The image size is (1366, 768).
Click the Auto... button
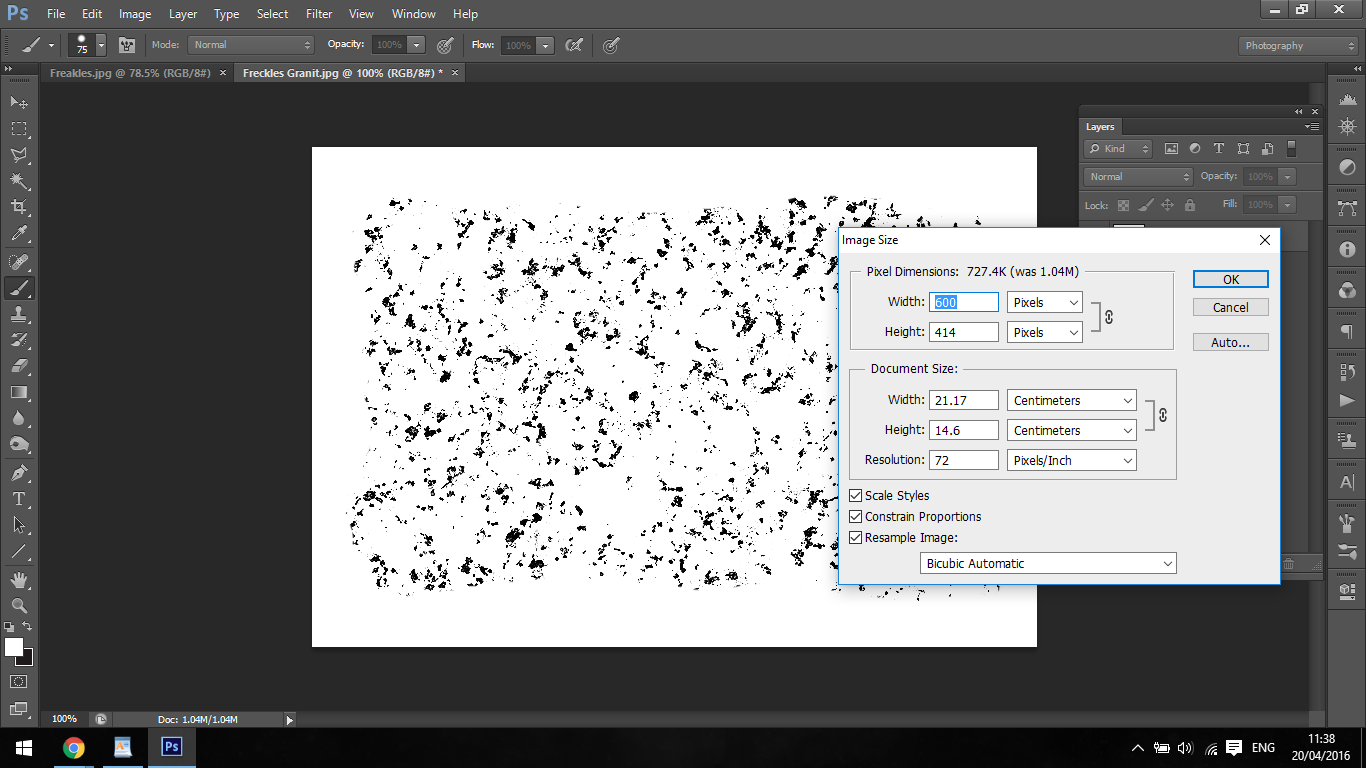click(x=1231, y=342)
